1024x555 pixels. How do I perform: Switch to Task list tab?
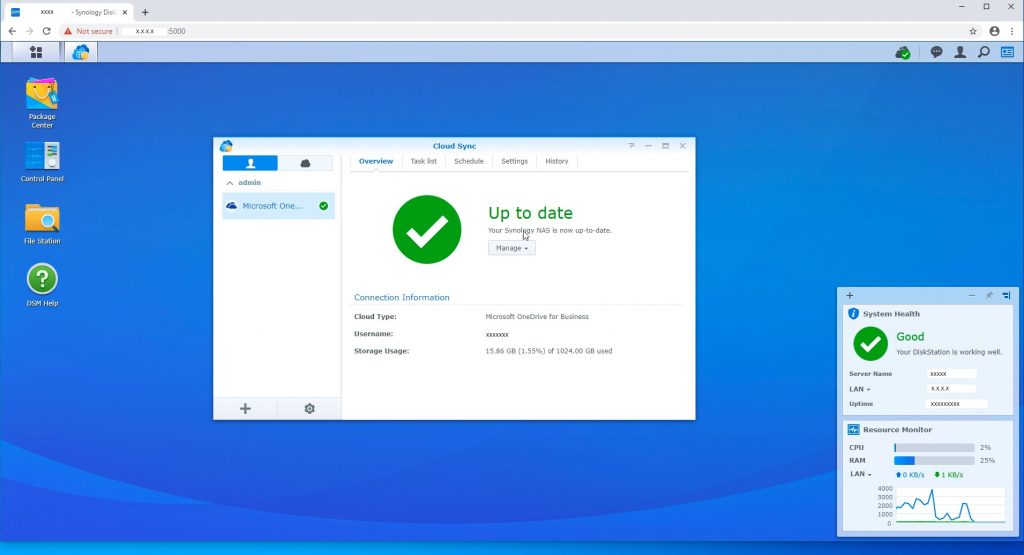pyautogui.click(x=423, y=161)
